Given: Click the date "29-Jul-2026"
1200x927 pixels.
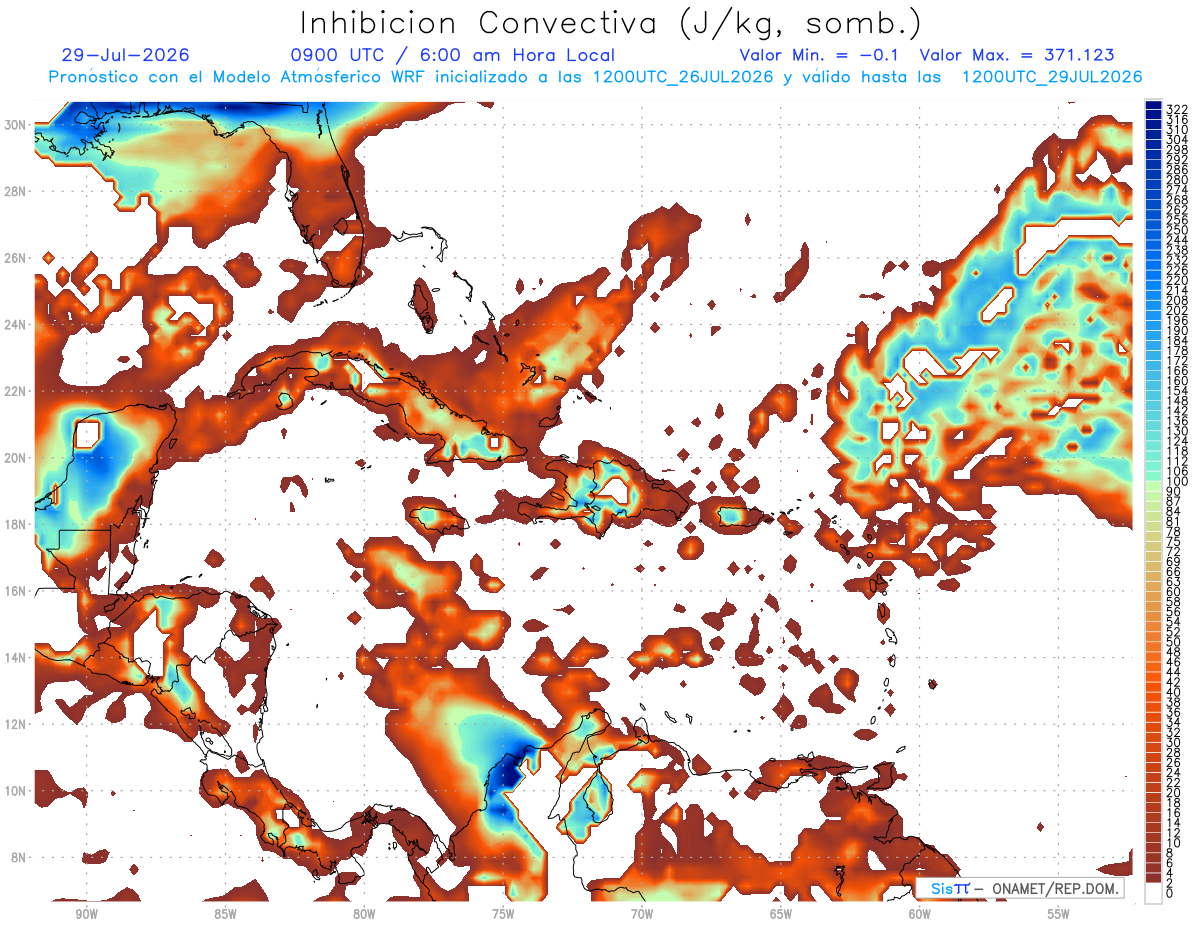Looking at the screenshot, I should pos(126,55).
